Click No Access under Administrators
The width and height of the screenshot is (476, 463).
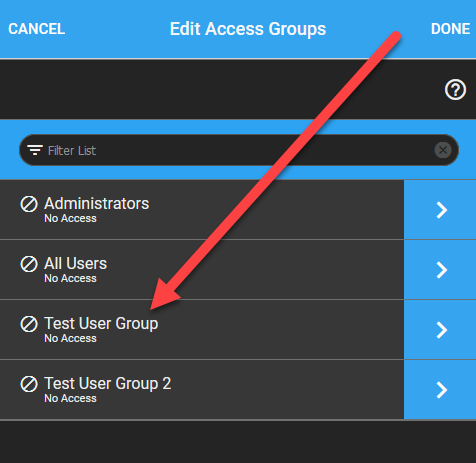pos(70,218)
